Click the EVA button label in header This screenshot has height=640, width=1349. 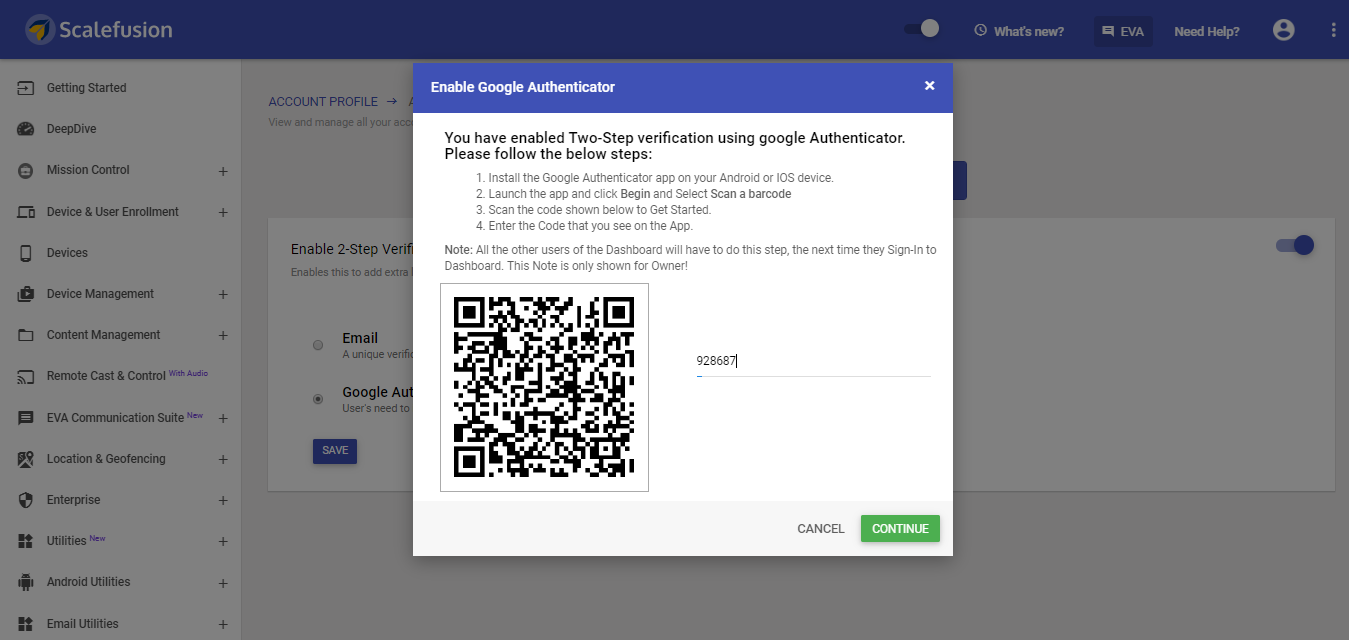tap(1132, 32)
